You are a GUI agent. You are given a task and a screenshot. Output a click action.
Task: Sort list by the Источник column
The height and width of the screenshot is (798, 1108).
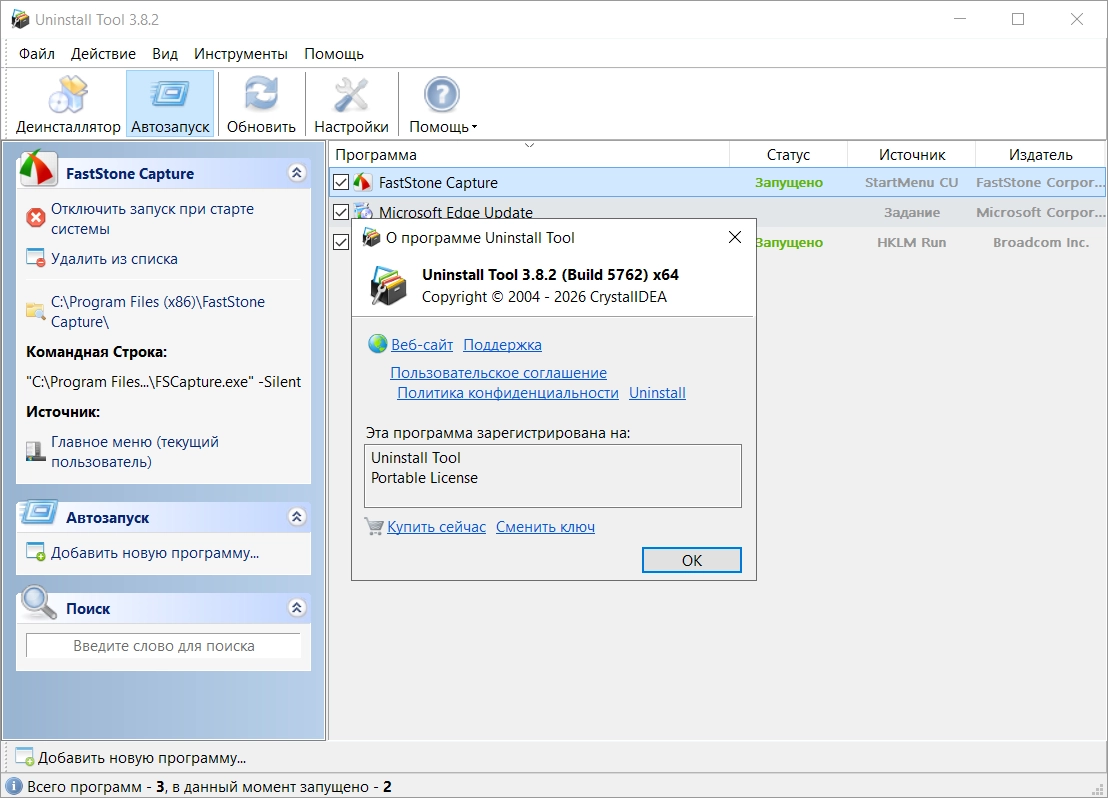point(912,154)
